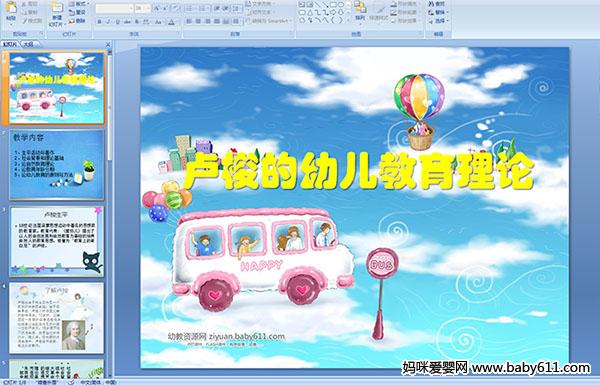
Task: Open the Replace dropdown in the editing group
Action: [437, 12]
